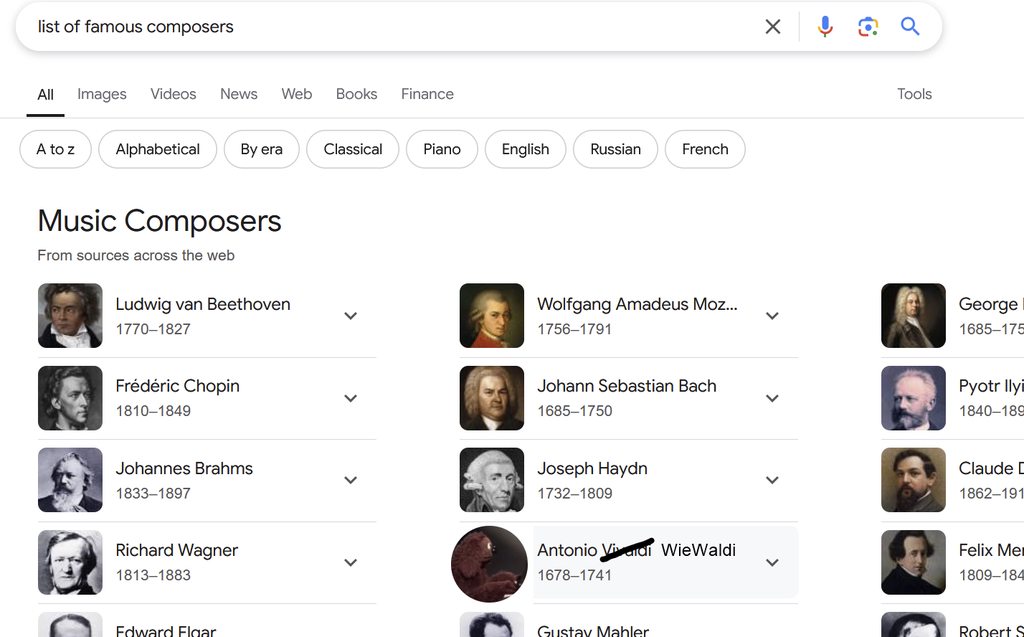Expand the Joseph Haydn details
The height and width of the screenshot is (637, 1024).
[x=772, y=480]
